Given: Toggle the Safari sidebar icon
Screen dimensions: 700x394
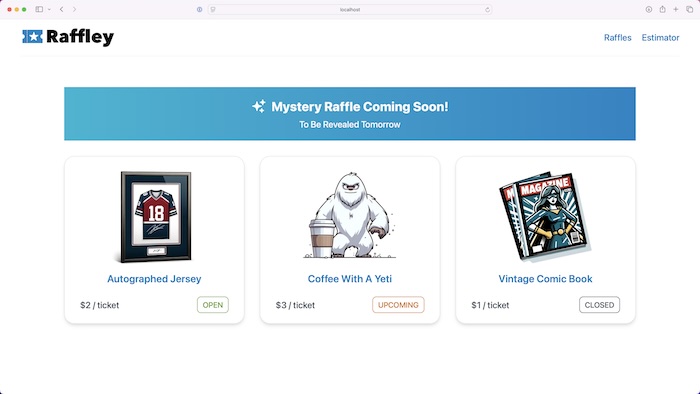Looking at the screenshot, I should pyautogui.click(x=39, y=9).
